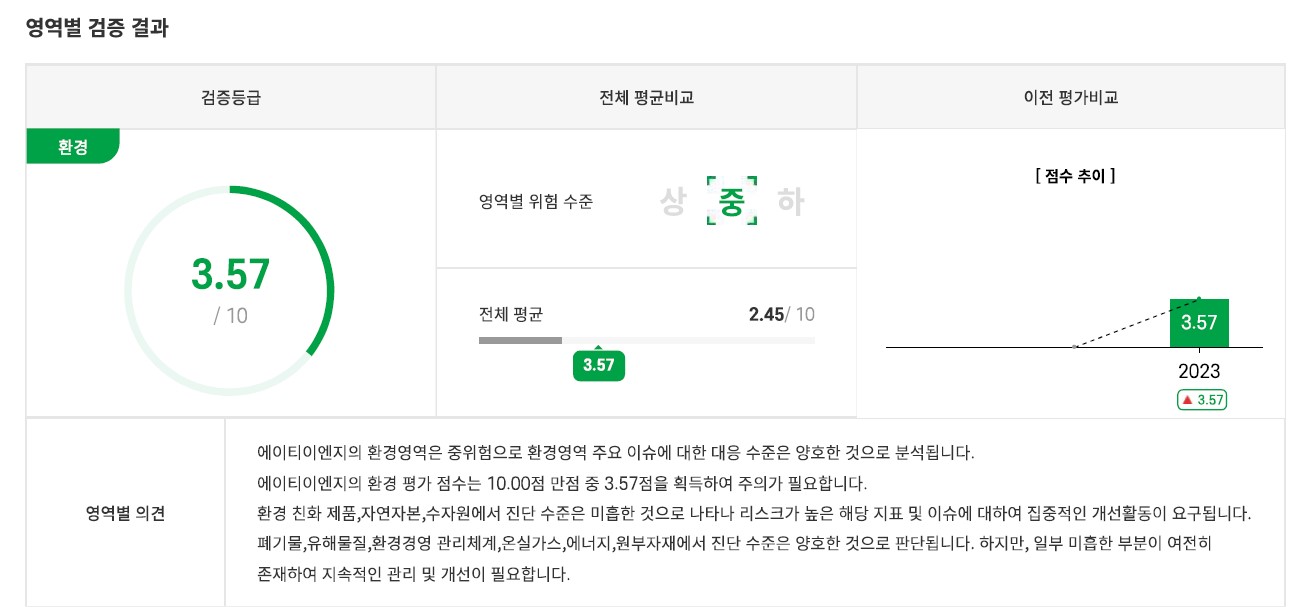Open the 검증등급 column header
This screenshot has height=607, width=1310.
coord(231,98)
